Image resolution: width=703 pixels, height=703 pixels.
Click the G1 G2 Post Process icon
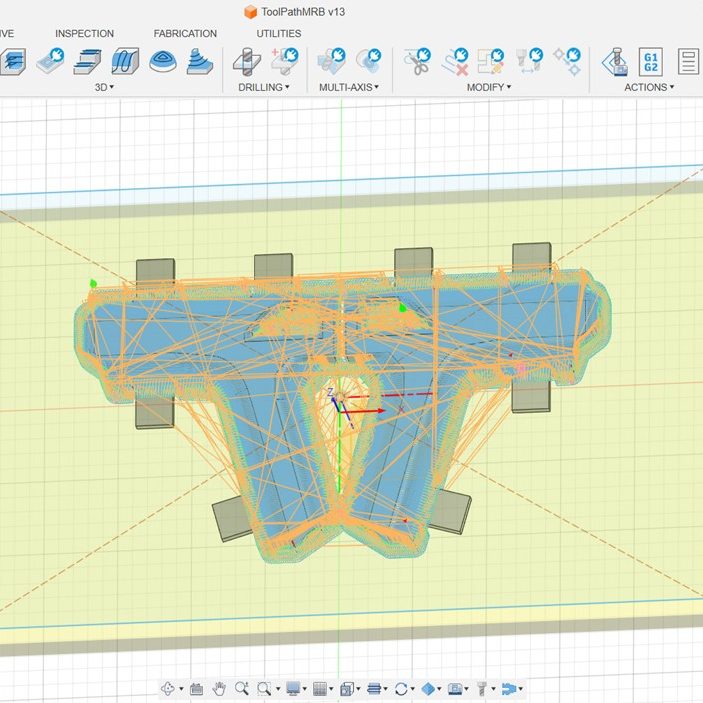click(x=650, y=62)
